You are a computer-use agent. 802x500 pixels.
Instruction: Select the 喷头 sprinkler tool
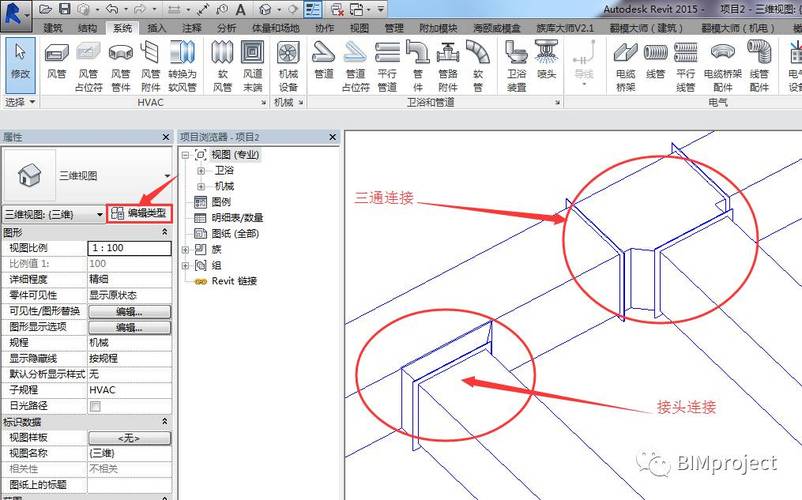click(x=546, y=61)
